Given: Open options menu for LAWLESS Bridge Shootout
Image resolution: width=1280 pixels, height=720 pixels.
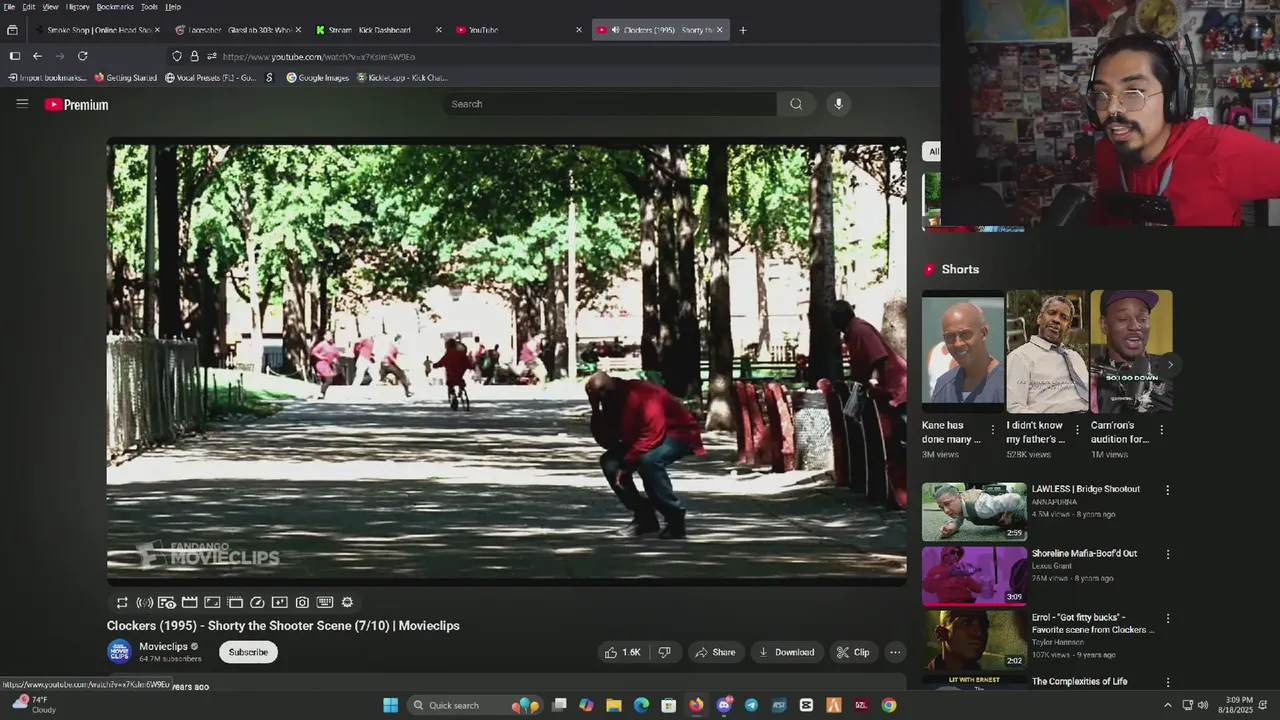Looking at the screenshot, I should pos(1167,490).
